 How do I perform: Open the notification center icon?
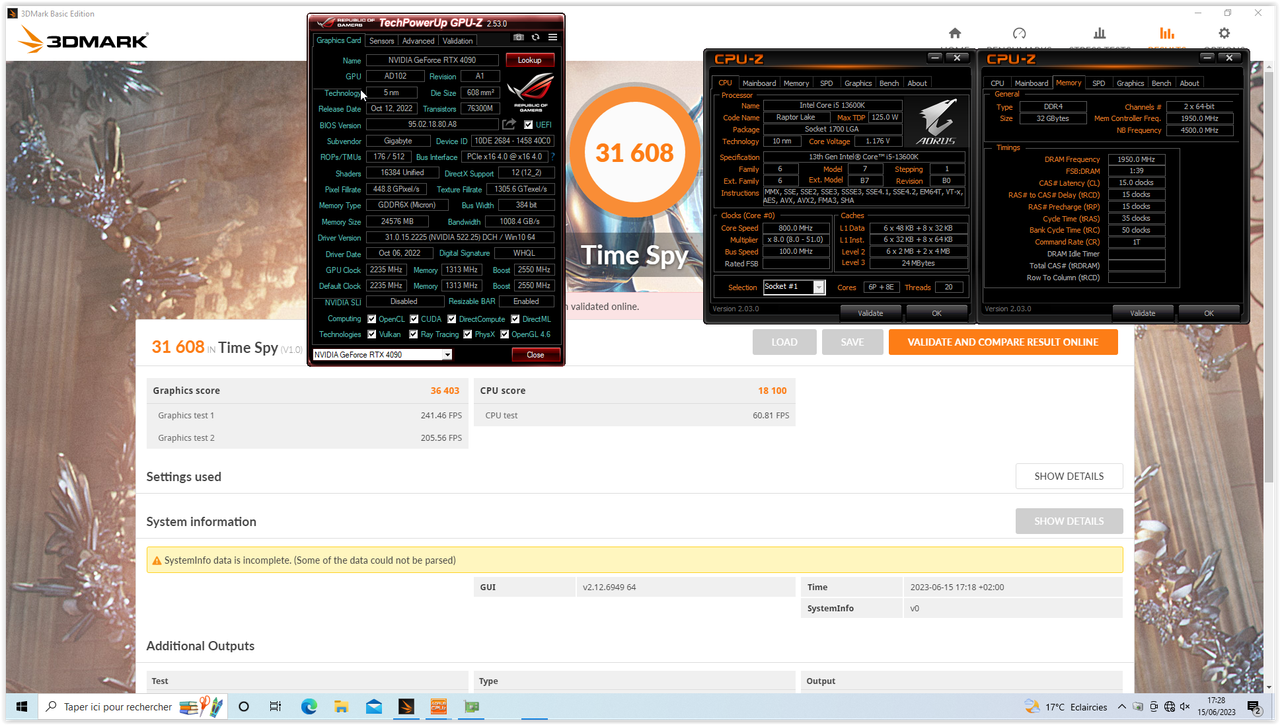coord(1255,707)
